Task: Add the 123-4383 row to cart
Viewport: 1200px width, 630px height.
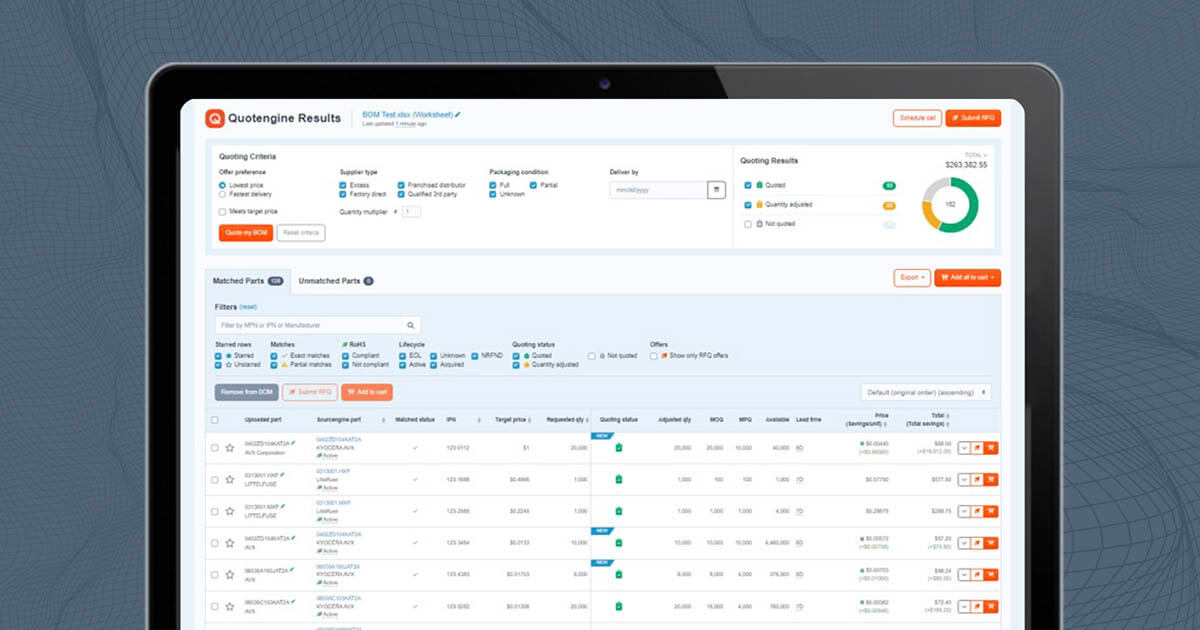Action: tap(991, 575)
